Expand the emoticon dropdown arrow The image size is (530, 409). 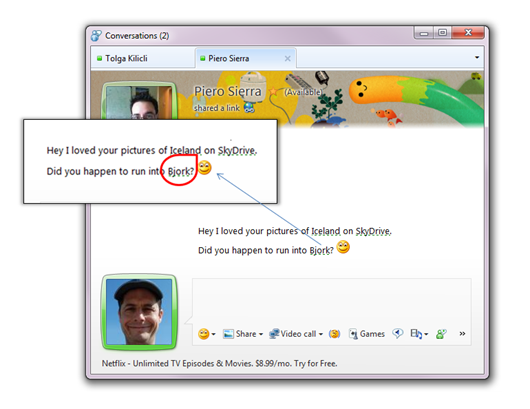click(214, 334)
